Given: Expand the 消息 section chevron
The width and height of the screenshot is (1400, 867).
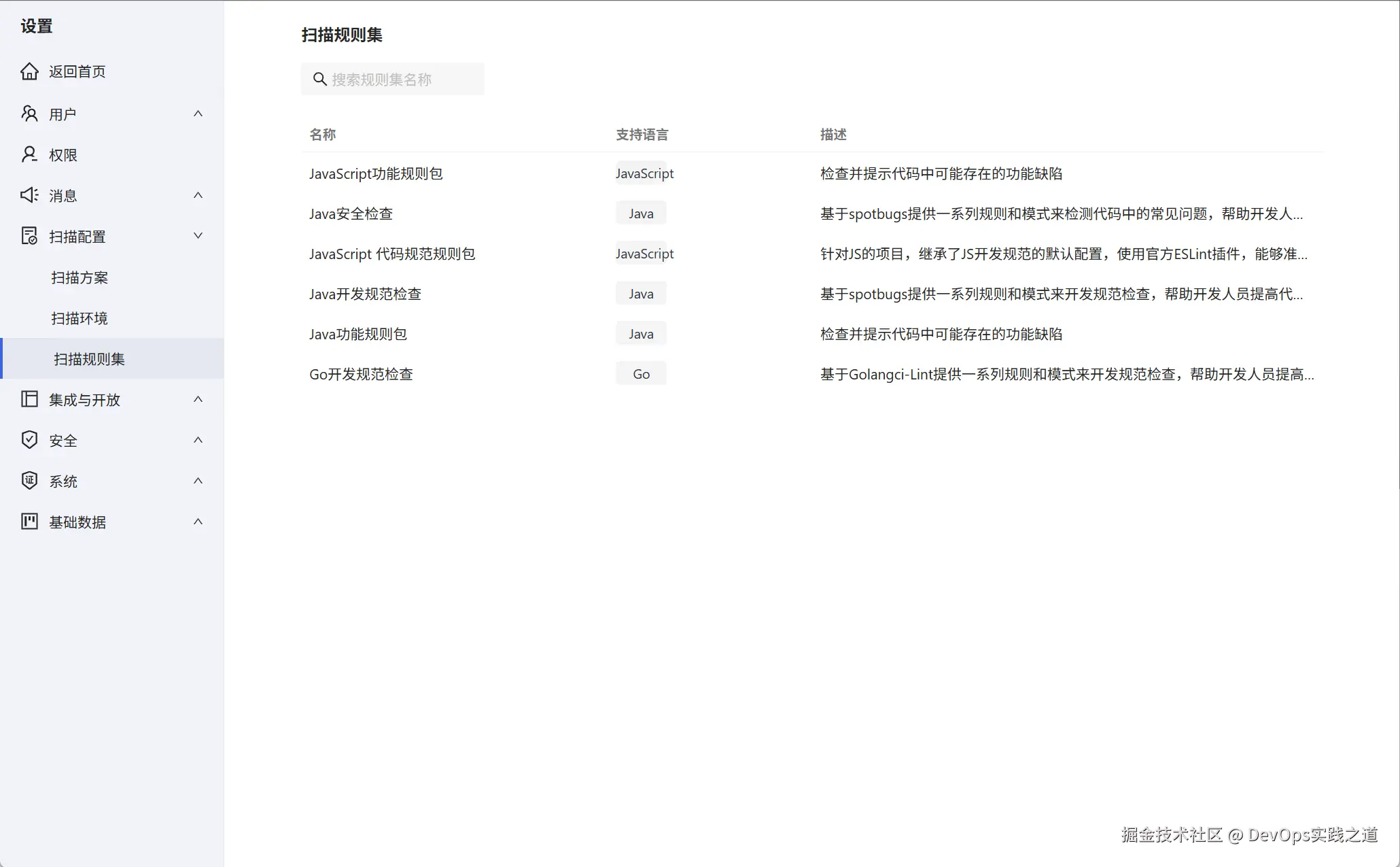Looking at the screenshot, I should coord(198,195).
